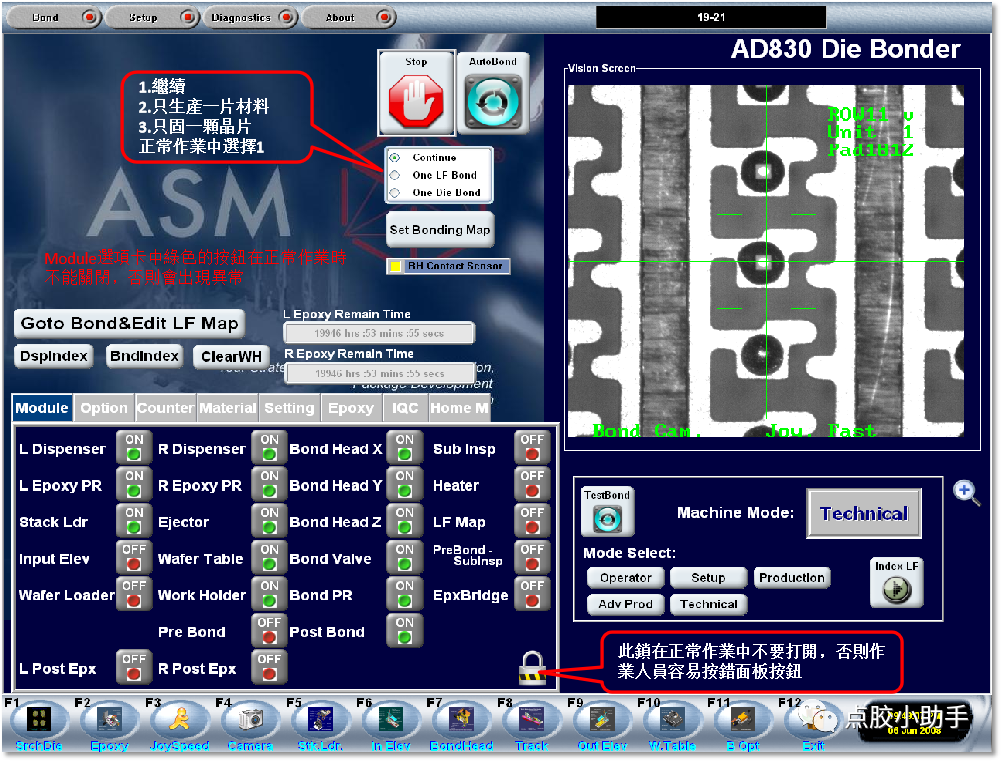Image resolution: width=1002 pixels, height=762 pixels.
Task: Click the R Epoxy Remain Time field
Action: coord(380,373)
